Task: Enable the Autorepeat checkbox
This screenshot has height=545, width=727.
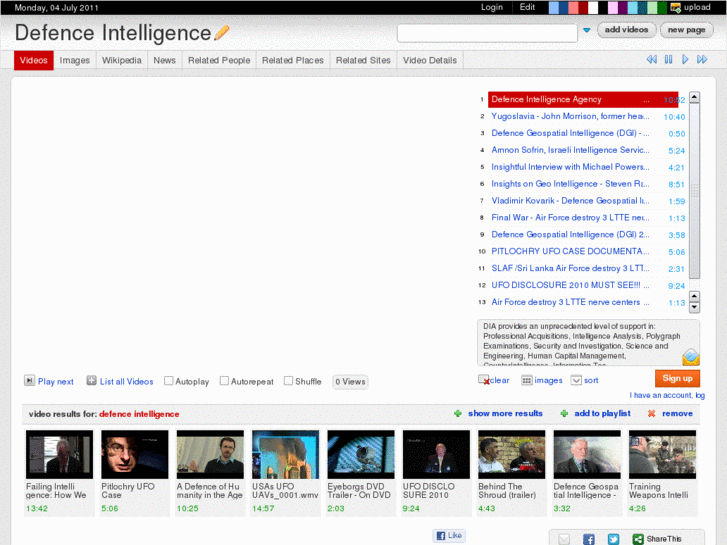Action: (x=224, y=381)
